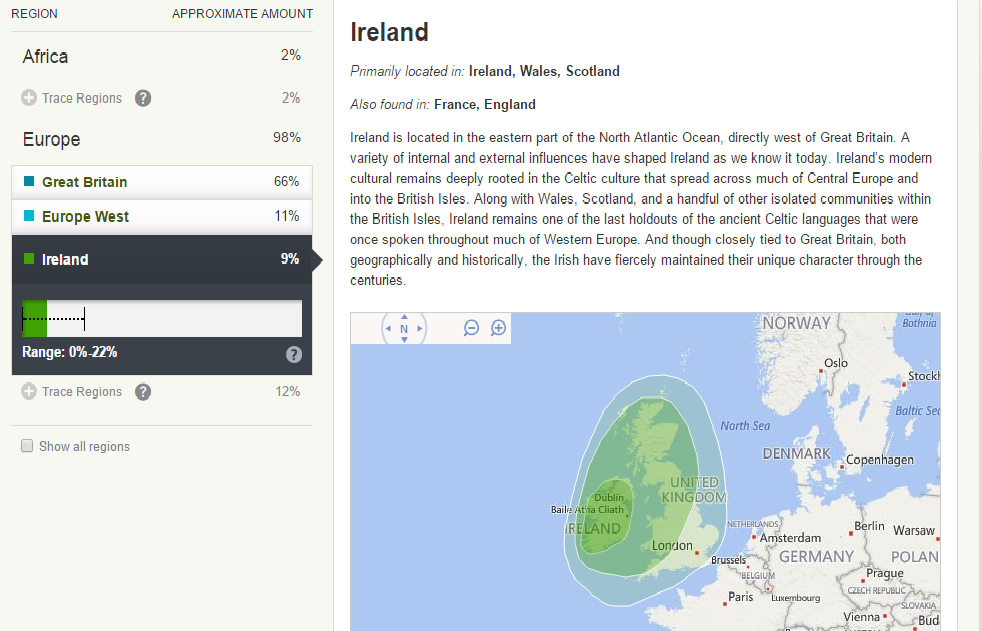This screenshot has height=631, width=982.
Task: Click the Africa region heading
Action: tap(46, 56)
